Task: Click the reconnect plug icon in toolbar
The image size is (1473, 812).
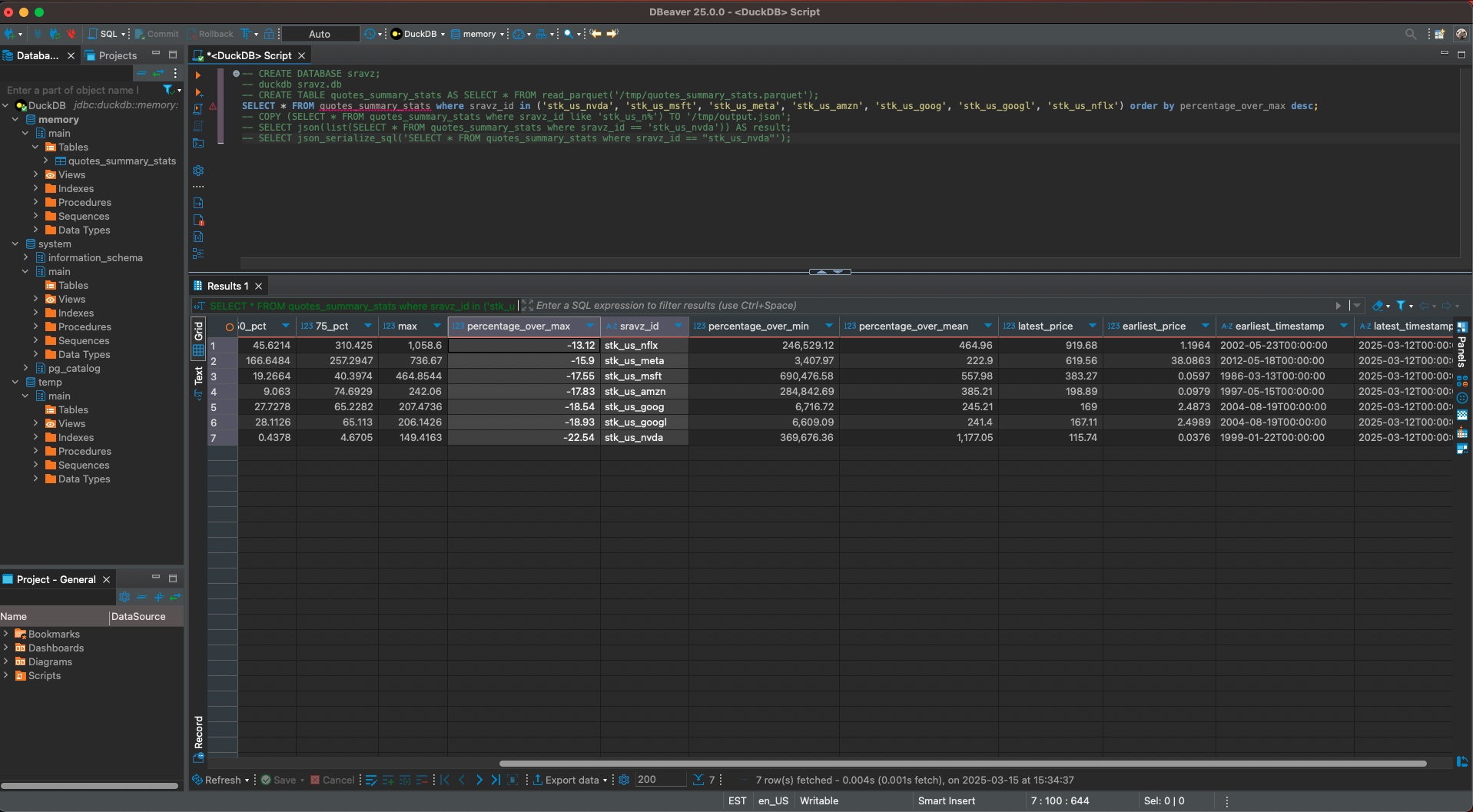Action: 54,34
